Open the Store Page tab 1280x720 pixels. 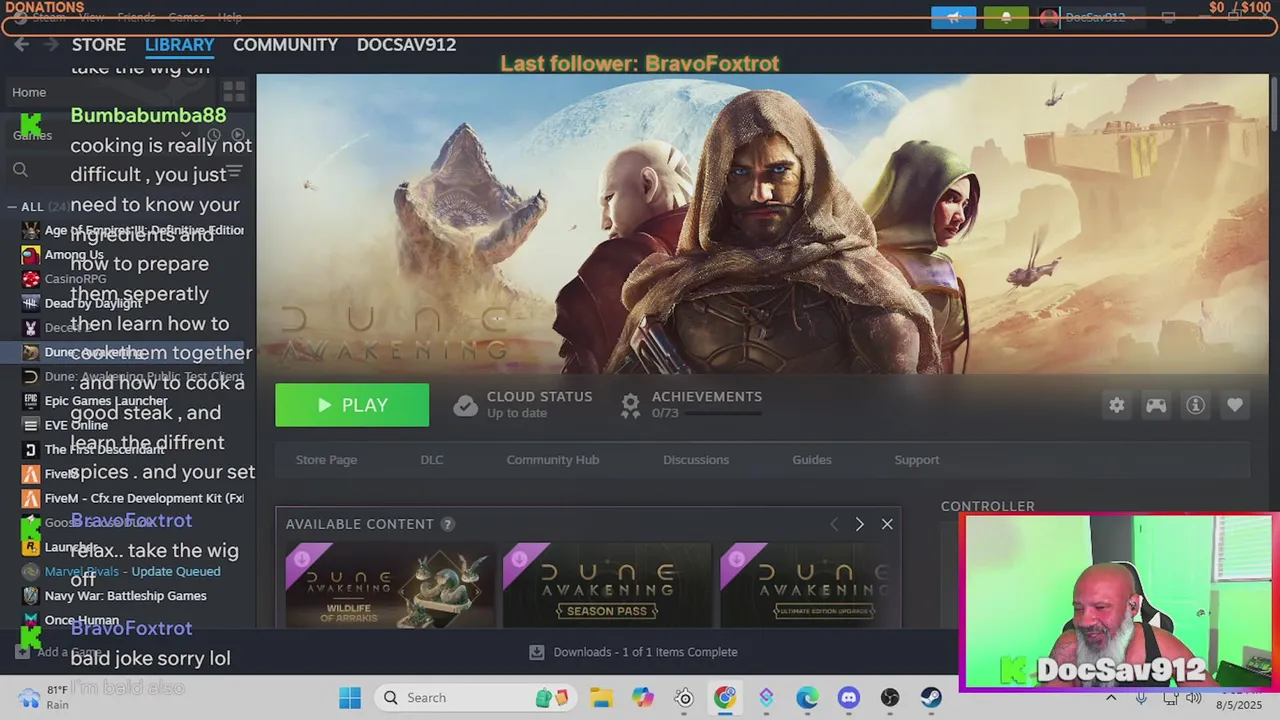326,460
